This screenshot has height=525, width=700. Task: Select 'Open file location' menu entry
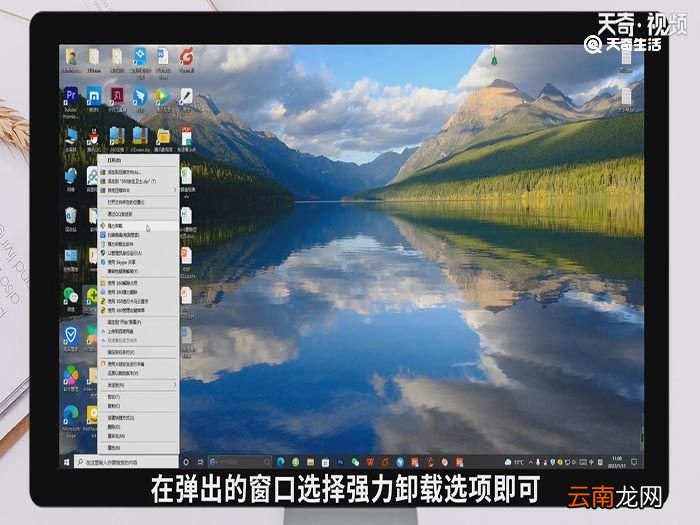click(138, 202)
